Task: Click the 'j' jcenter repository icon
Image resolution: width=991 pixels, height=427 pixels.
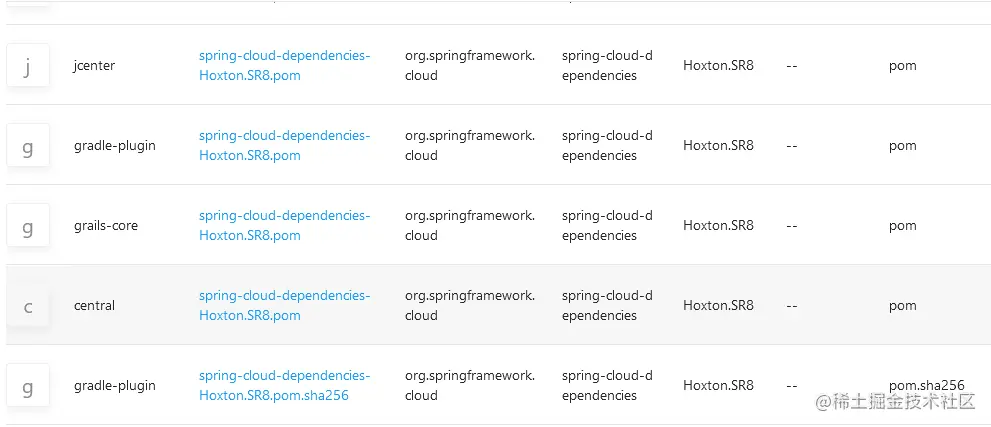Action: (28, 66)
